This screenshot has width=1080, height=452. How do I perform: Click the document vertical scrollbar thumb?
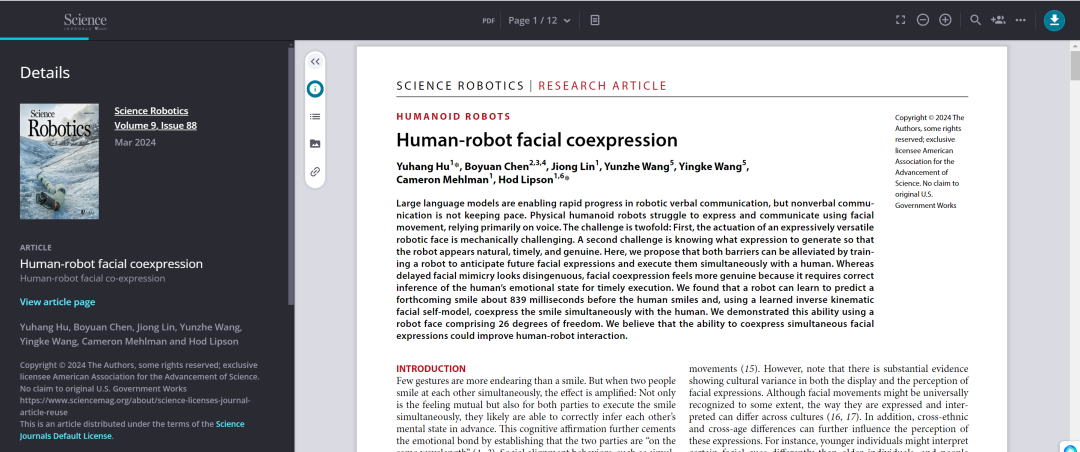pyautogui.click(x=1074, y=65)
